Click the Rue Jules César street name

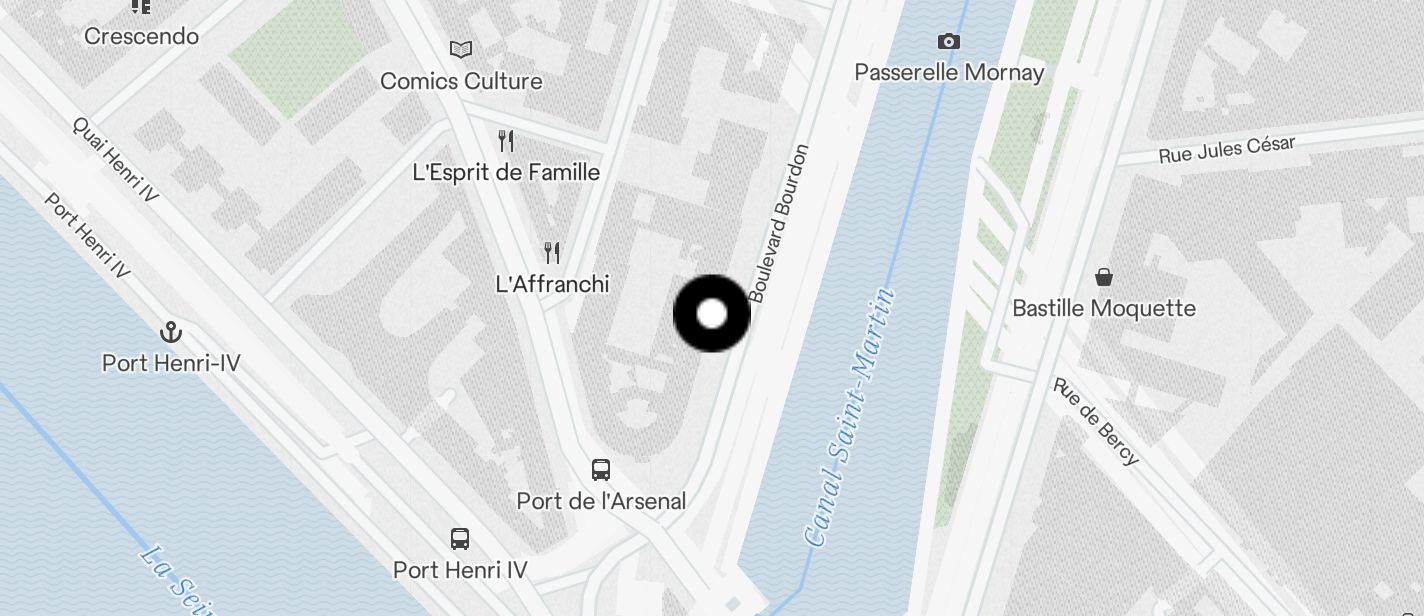click(x=1227, y=150)
